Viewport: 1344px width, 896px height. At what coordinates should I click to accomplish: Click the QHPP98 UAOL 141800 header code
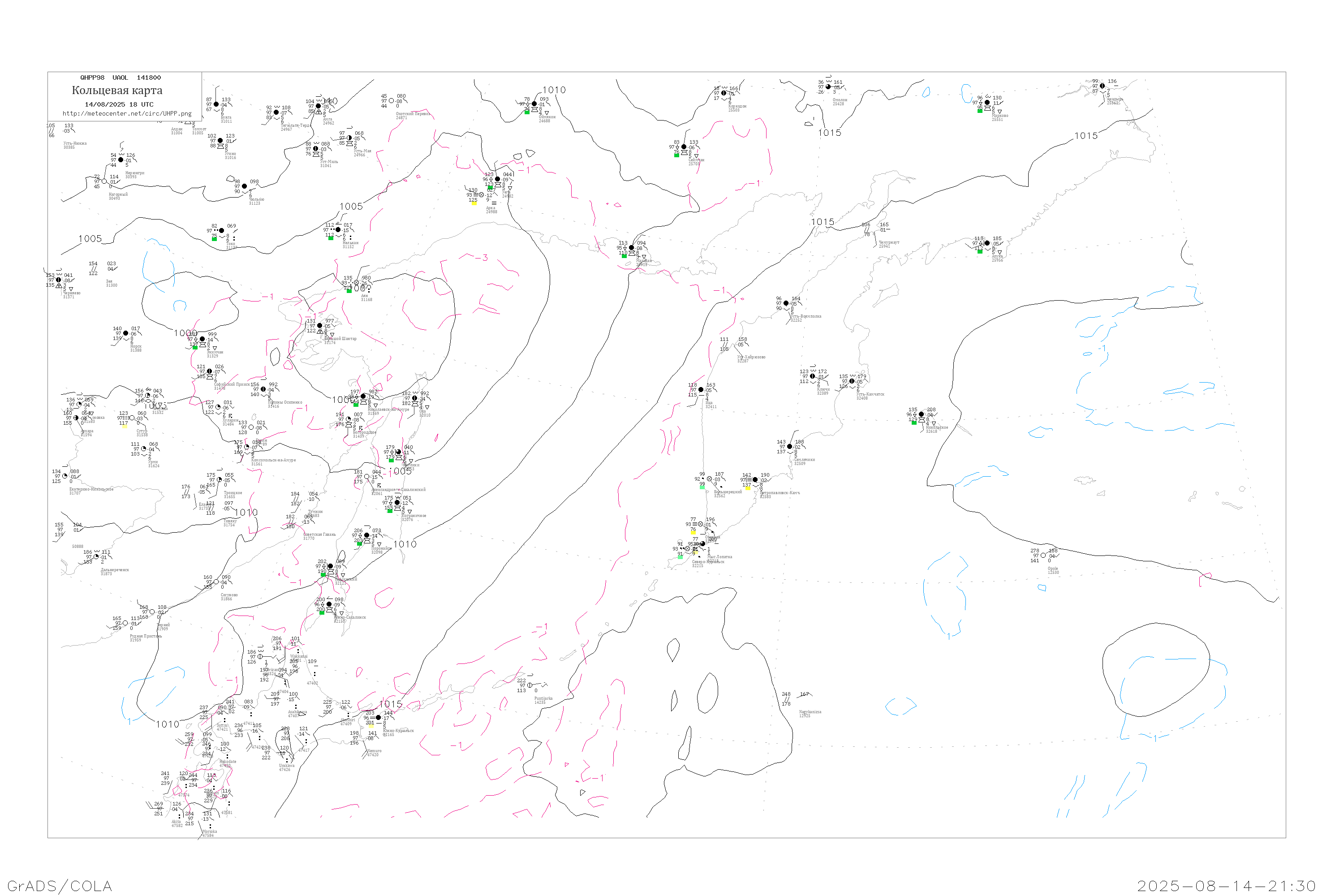click(121, 78)
